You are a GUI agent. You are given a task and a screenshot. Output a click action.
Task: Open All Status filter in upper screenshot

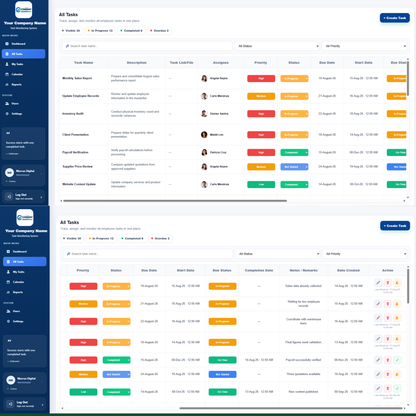click(x=277, y=46)
